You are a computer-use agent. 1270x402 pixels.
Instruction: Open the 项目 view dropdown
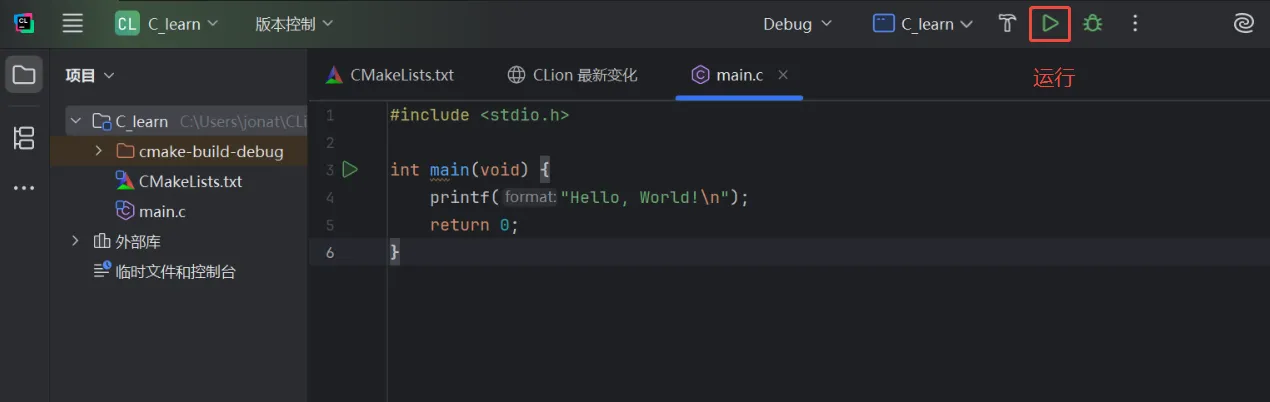point(90,75)
